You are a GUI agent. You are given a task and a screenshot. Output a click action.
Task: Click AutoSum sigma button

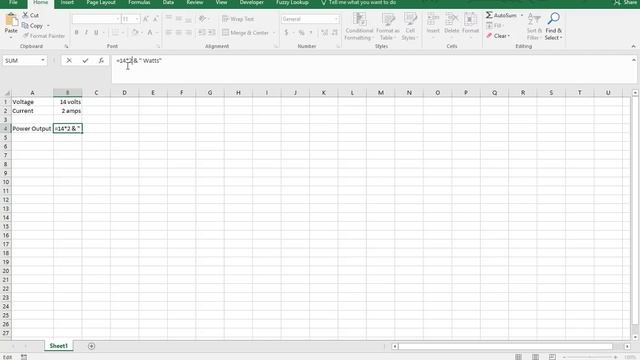[501, 15]
